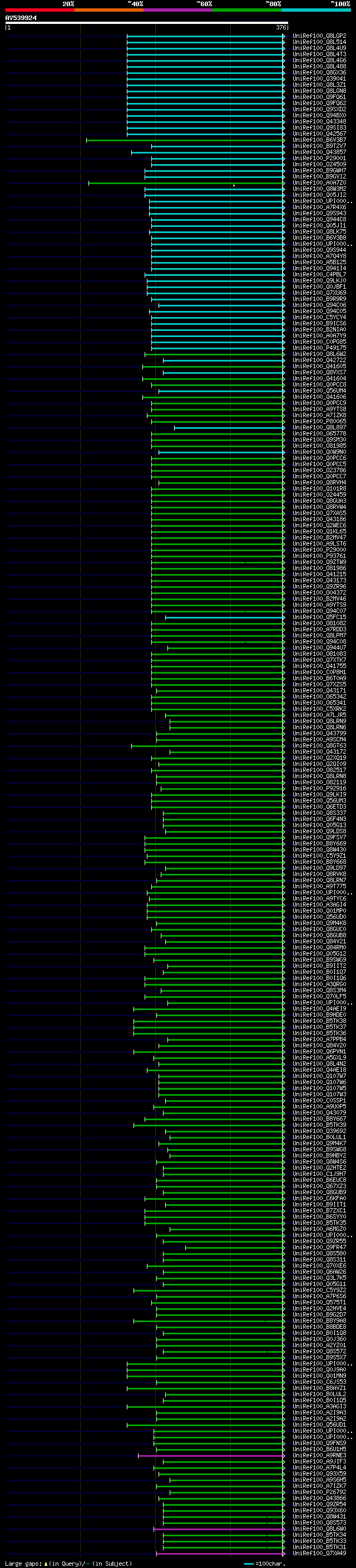Select hit label UniRef100_Q93X59
356x1568 pixels.
[x=319, y=1473]
